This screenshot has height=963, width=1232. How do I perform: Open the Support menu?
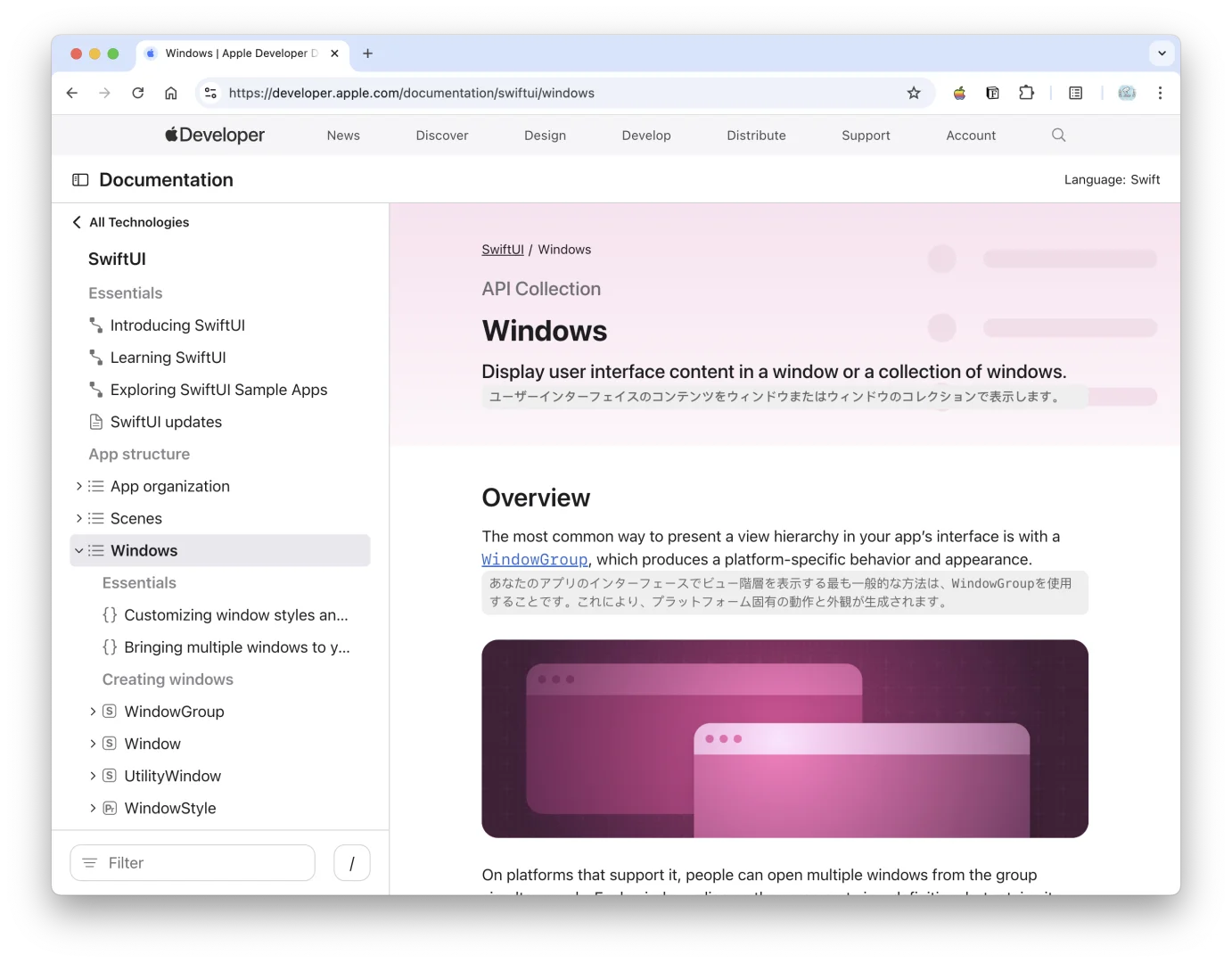click(x=866, y=136)
